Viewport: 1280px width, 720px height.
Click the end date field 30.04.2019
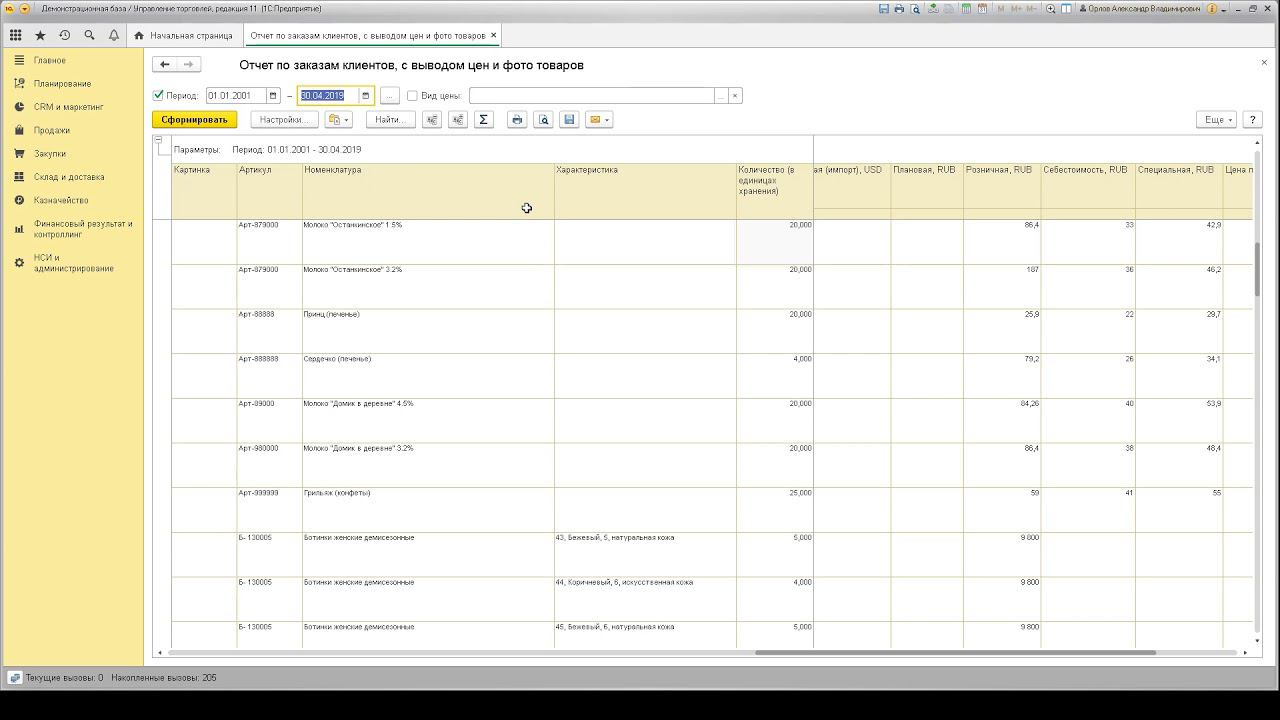[329, 96]
